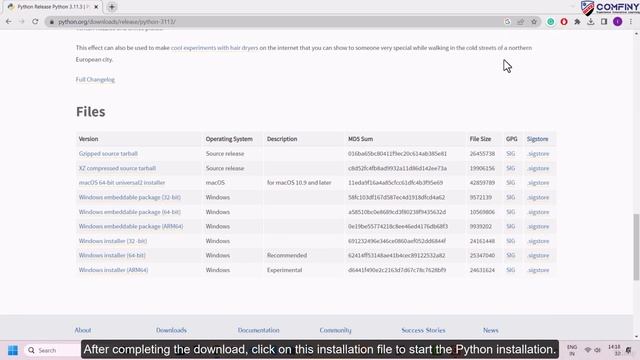The height and width of the screenshot is (360, 640).
Task: Download macOS 64-bit universal2 installer
Action: tap(122, 182)
